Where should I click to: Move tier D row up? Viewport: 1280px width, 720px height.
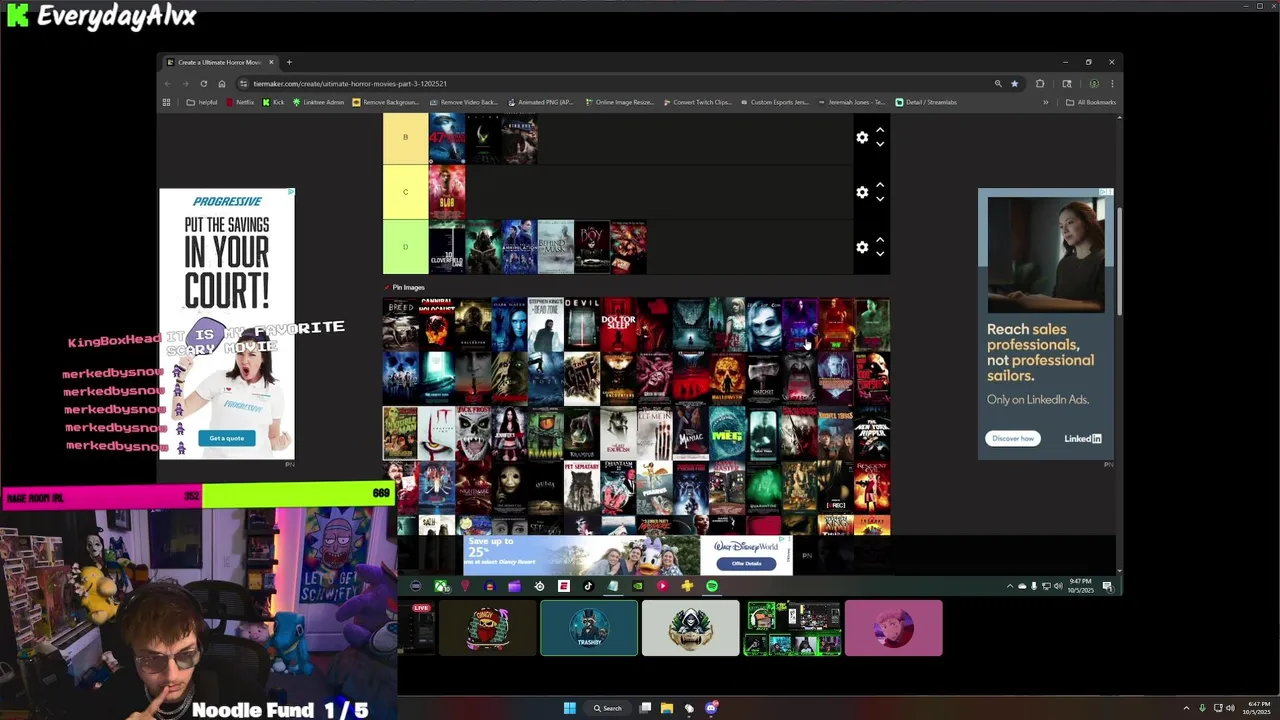pos(880,240)
